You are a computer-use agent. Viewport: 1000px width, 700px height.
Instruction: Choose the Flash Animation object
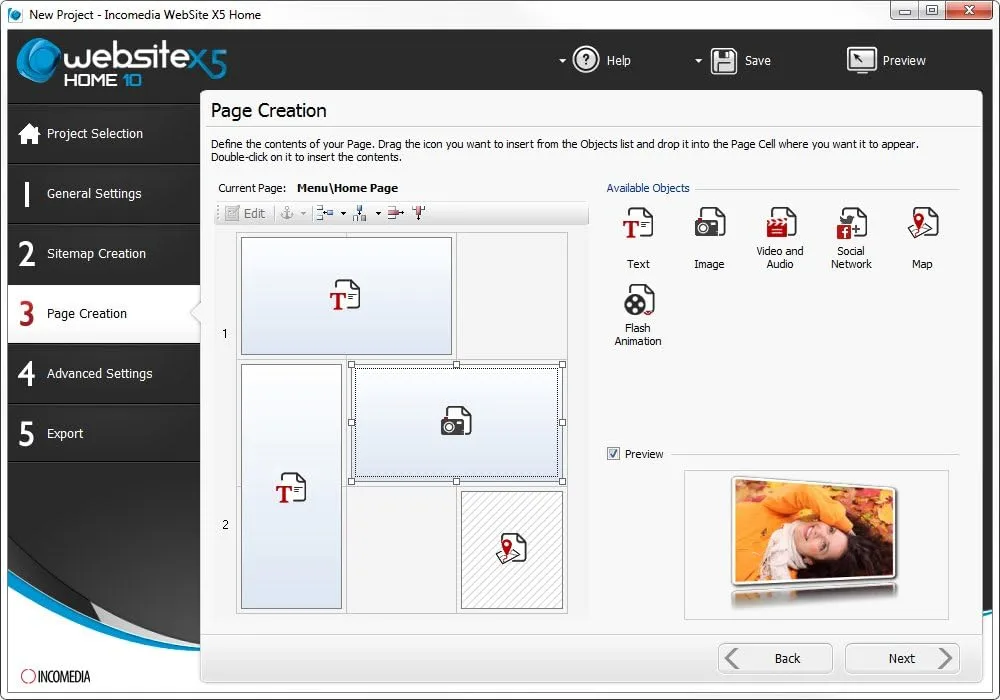(638, 302)
